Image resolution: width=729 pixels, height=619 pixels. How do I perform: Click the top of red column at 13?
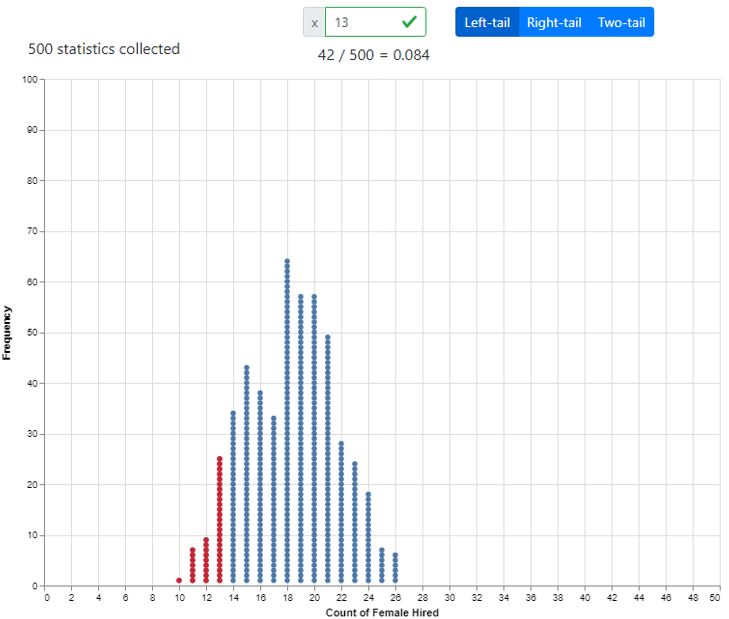coord(219,459)
